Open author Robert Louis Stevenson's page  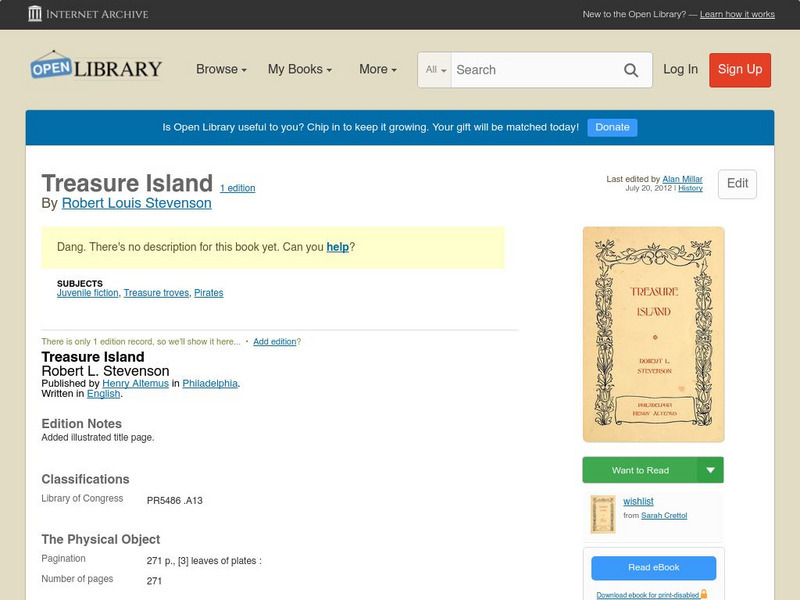[136, 203]
